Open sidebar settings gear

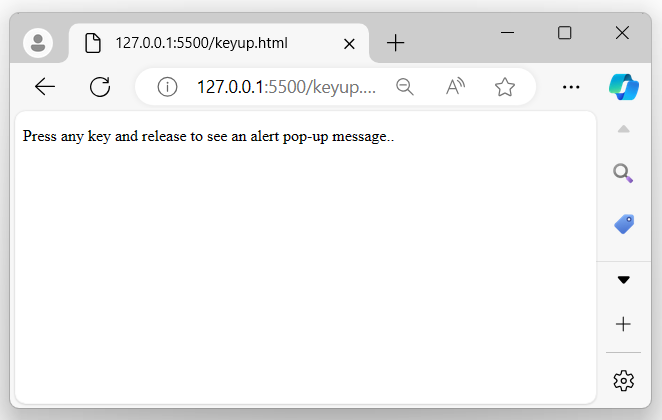(x=623, y=380)
